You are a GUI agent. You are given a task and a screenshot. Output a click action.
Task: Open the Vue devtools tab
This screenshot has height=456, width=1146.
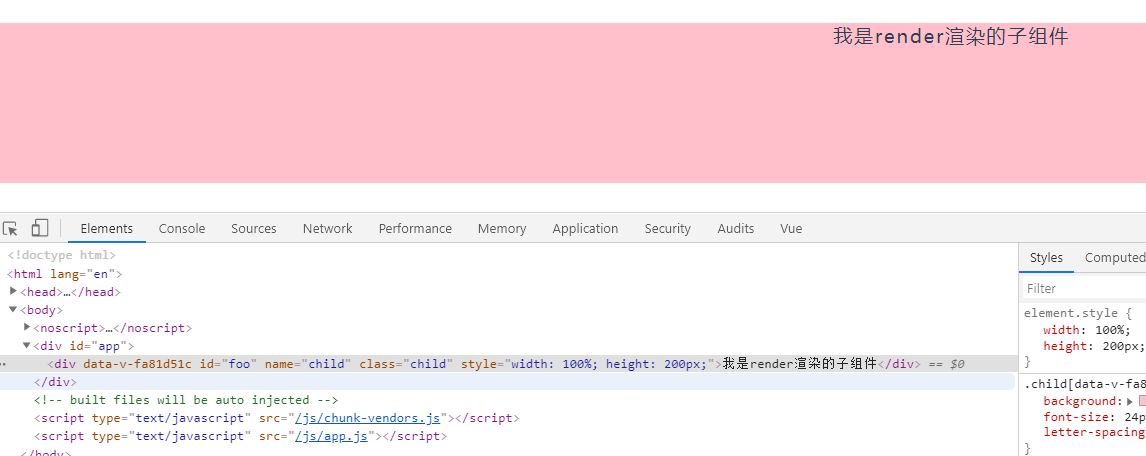coord(791,229)
